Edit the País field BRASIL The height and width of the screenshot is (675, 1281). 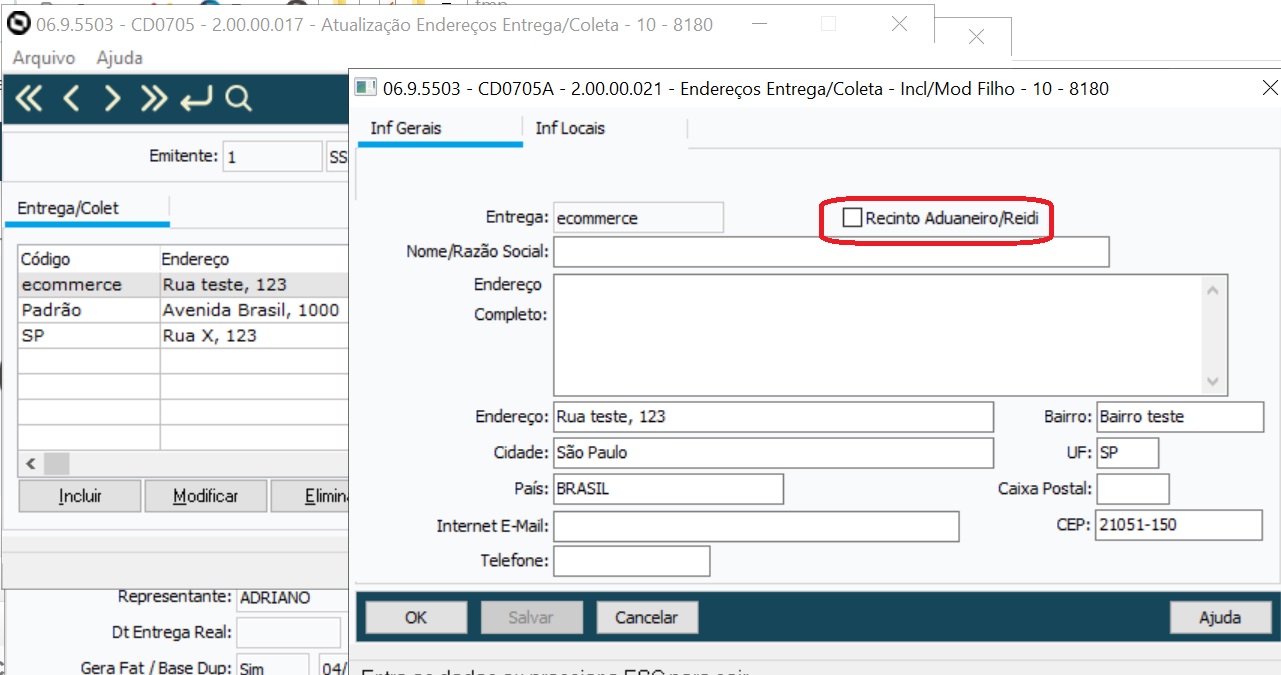pos(668,489)
